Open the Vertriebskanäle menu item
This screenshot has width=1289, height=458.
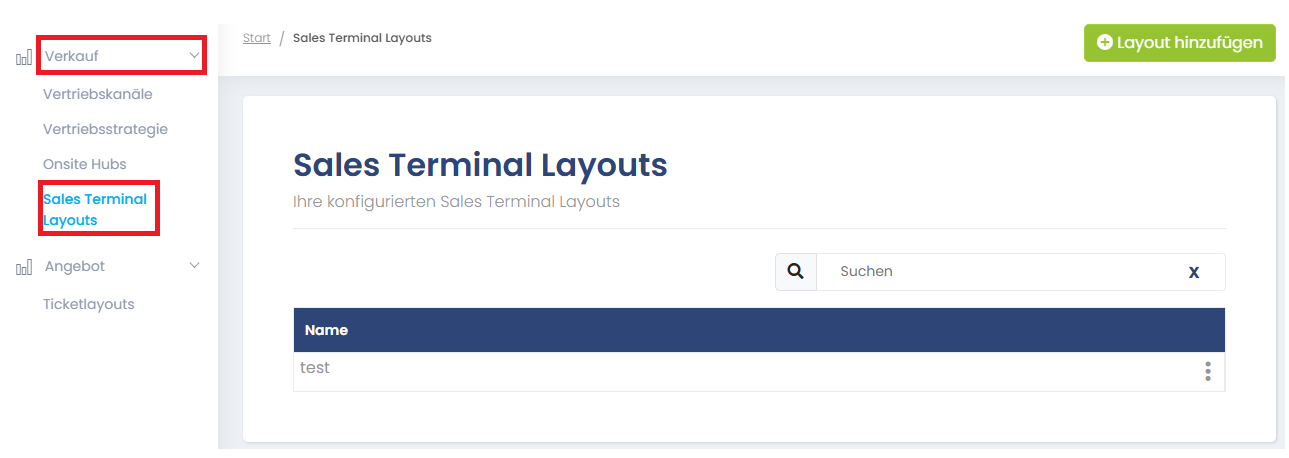(x=98, y=94)
